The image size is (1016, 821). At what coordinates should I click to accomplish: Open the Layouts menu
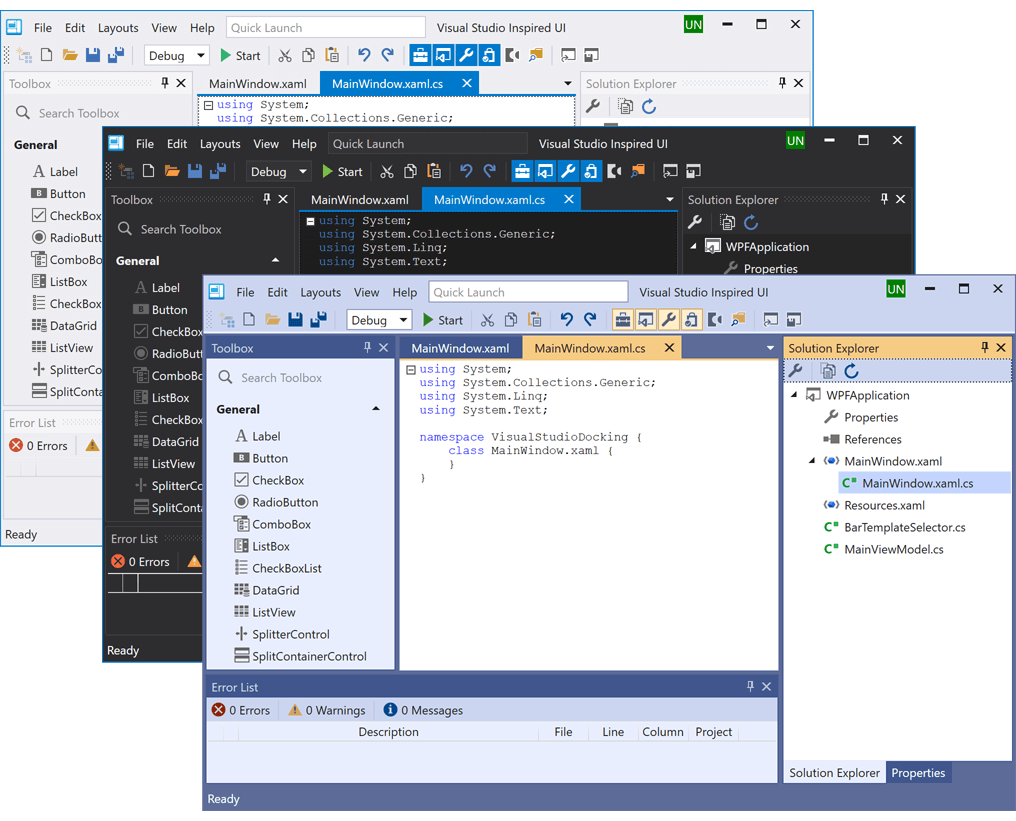pyautogui.click(x=320, y=292)
